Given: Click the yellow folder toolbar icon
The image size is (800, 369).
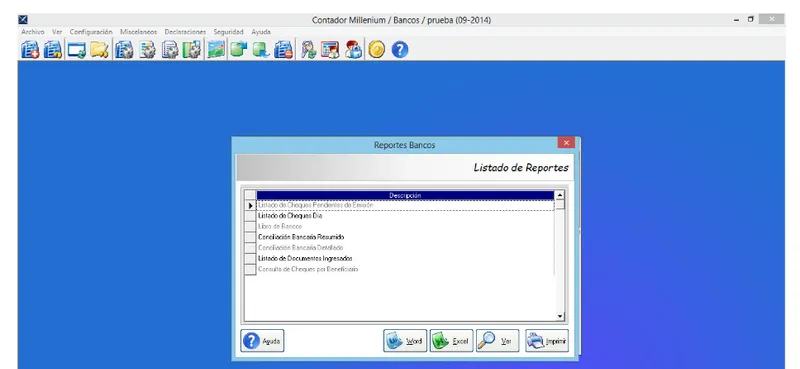Looking at the screenshot, I should click(99, 50).
